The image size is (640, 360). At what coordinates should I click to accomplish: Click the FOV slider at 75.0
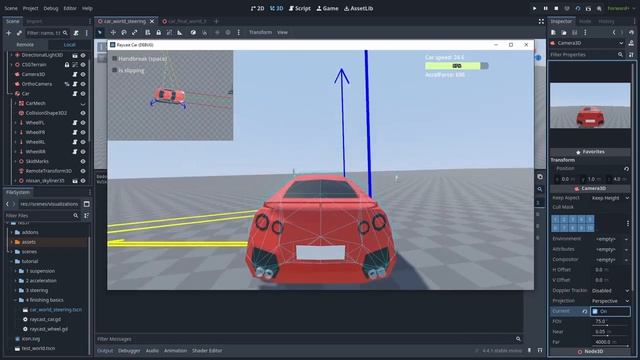[611, 322]
